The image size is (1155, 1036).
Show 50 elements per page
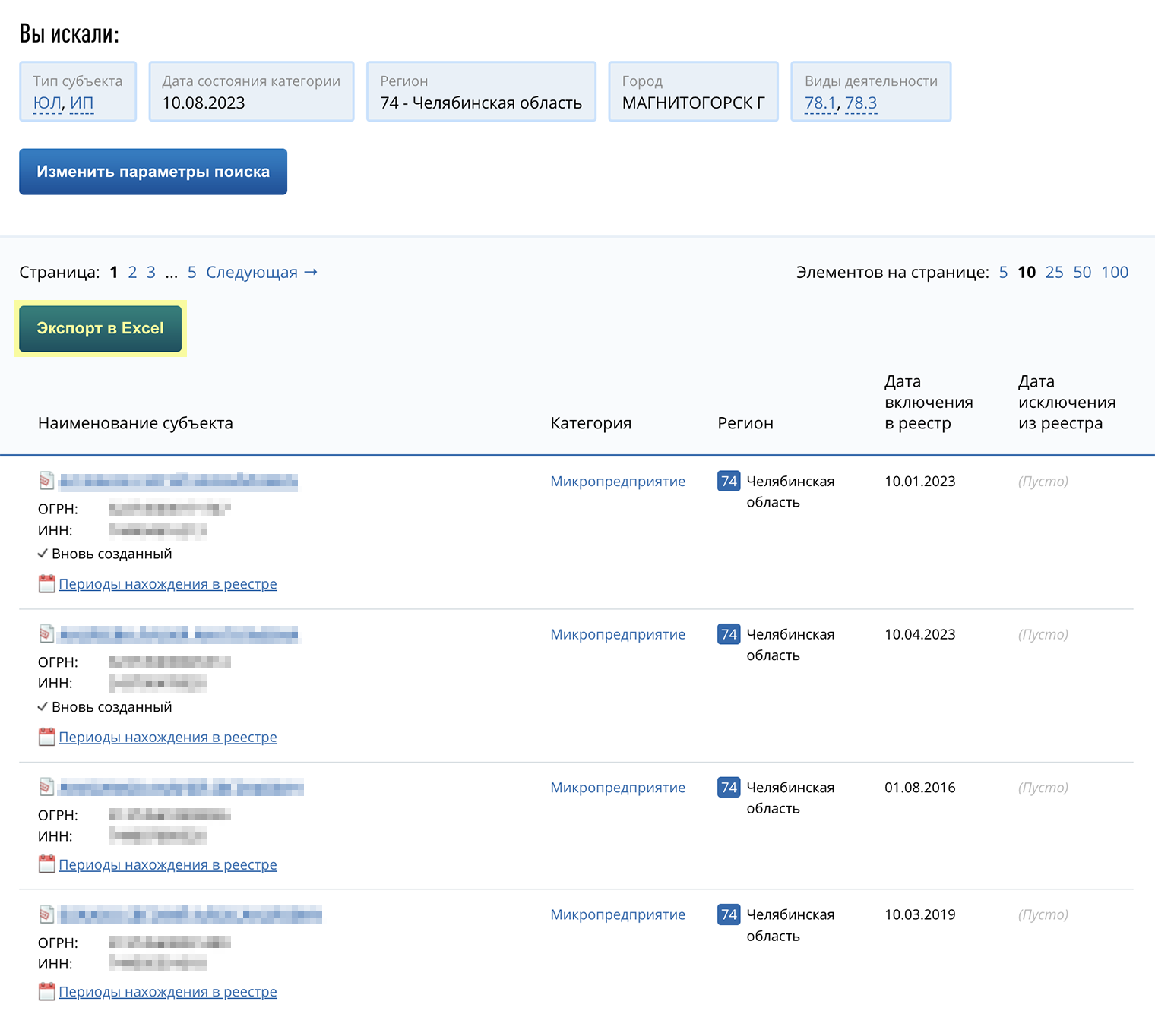tap(1082, 272)
